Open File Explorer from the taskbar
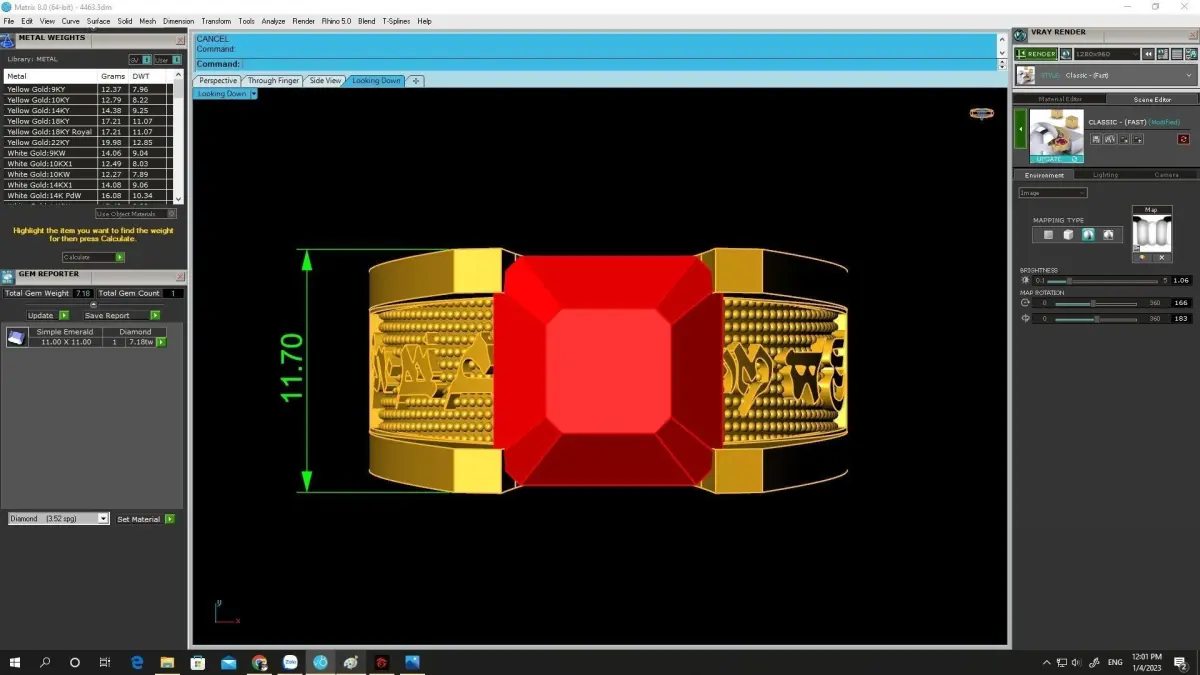The width and height of the screenshot is (1200, 675). (167, 662)
